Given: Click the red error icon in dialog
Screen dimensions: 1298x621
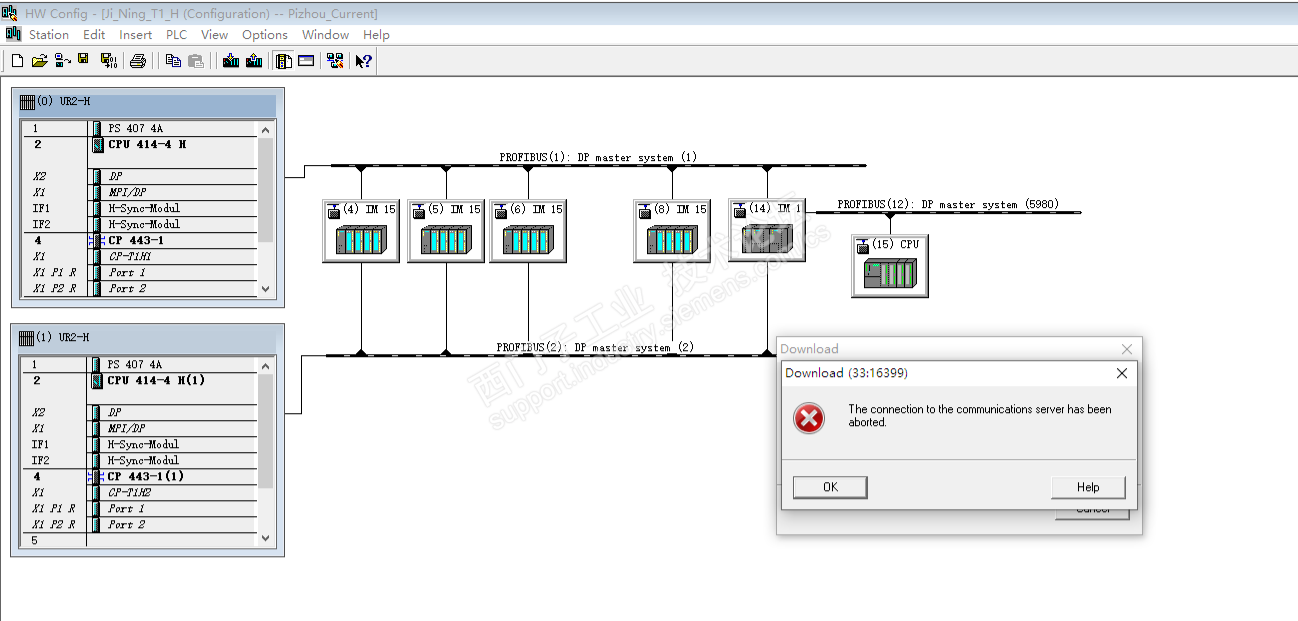Looking at the screenshot, I should (x=809, y=418).
